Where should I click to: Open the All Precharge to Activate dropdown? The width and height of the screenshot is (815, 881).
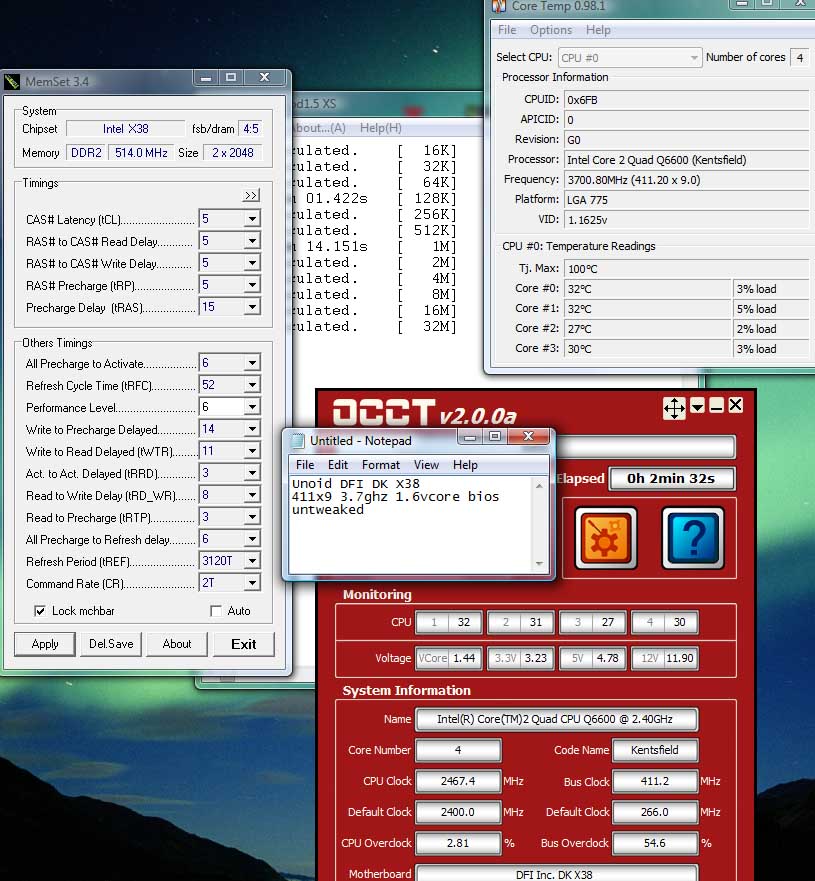click(x=252, y=363)
